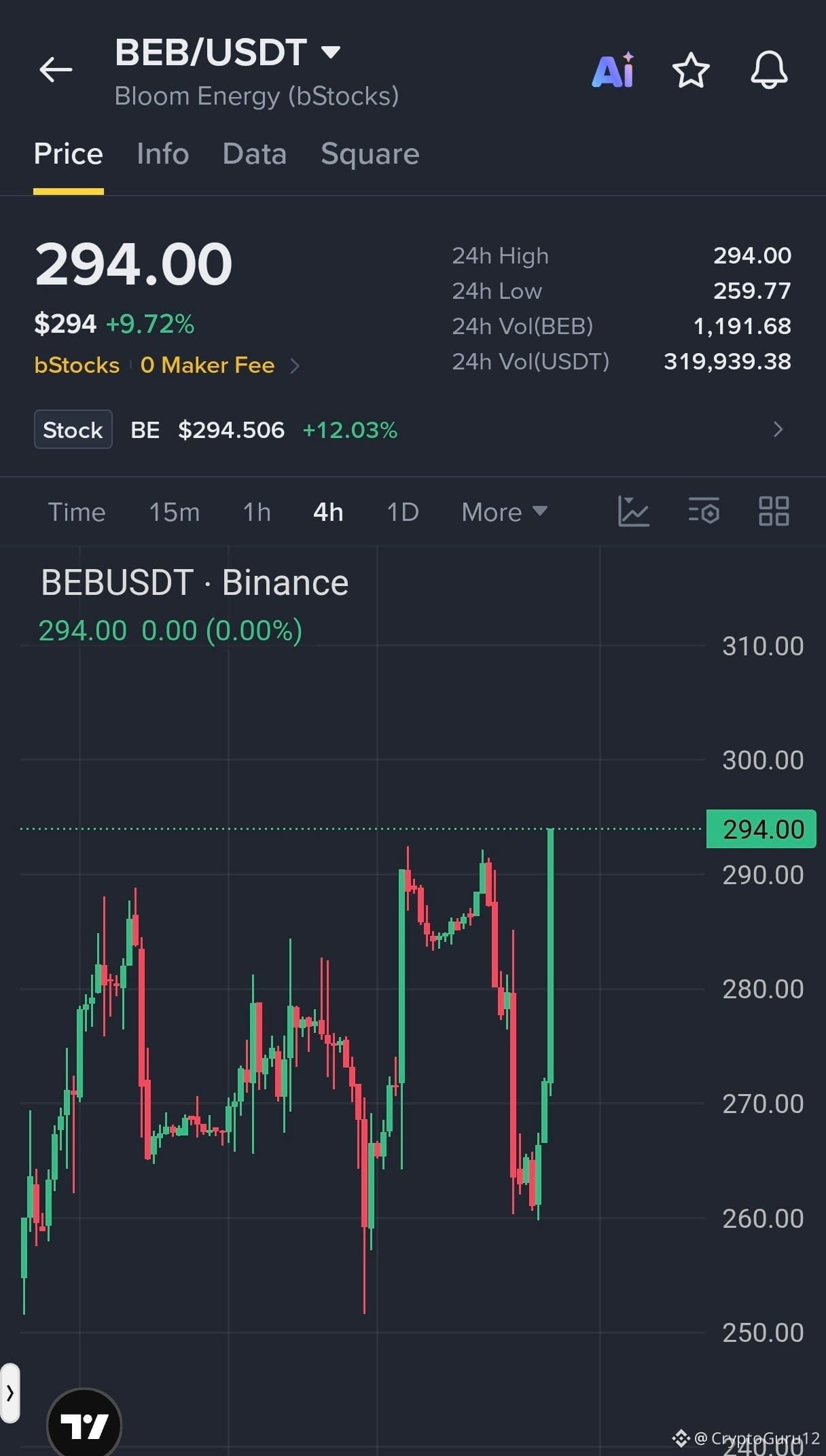Add BEB/USDT to favorites star
This screenshot has width=826, height=1456.
tap(691, 70)
